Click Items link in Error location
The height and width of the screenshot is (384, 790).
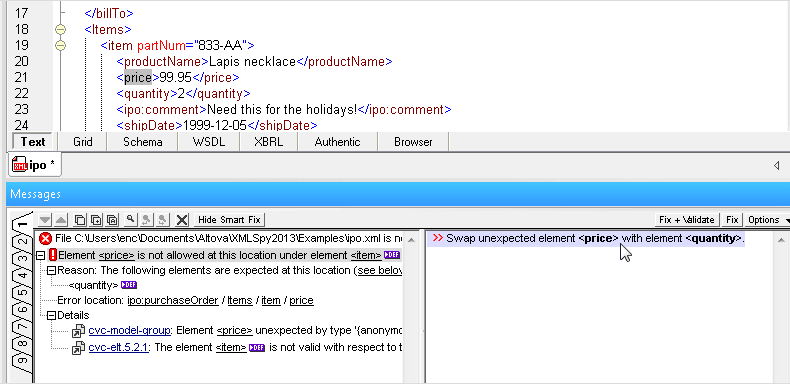(240, 300)
